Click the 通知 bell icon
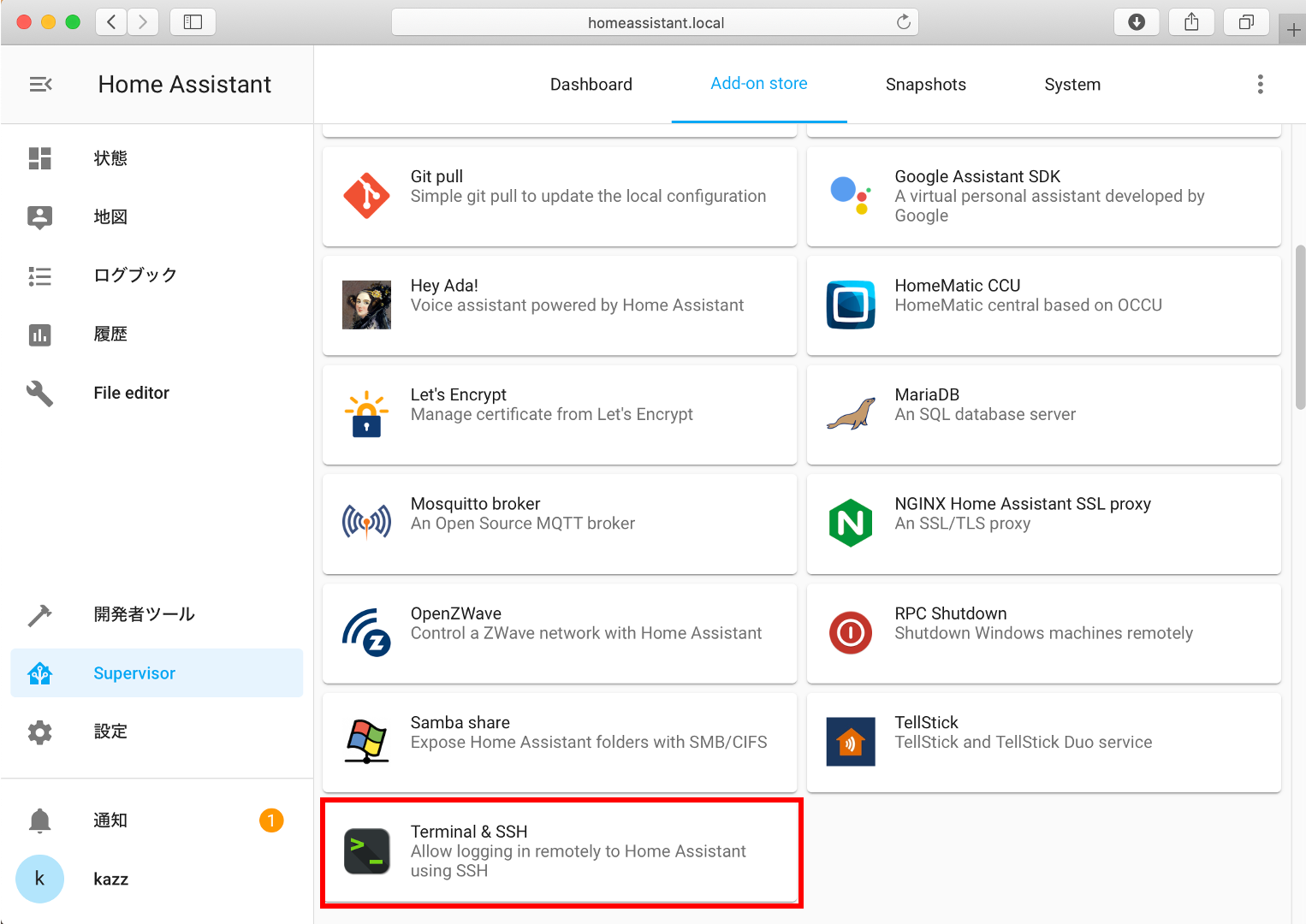Image resolution: width=1306 pixels, height=924 pixels. pyautogui.click(x=40, y=820)
